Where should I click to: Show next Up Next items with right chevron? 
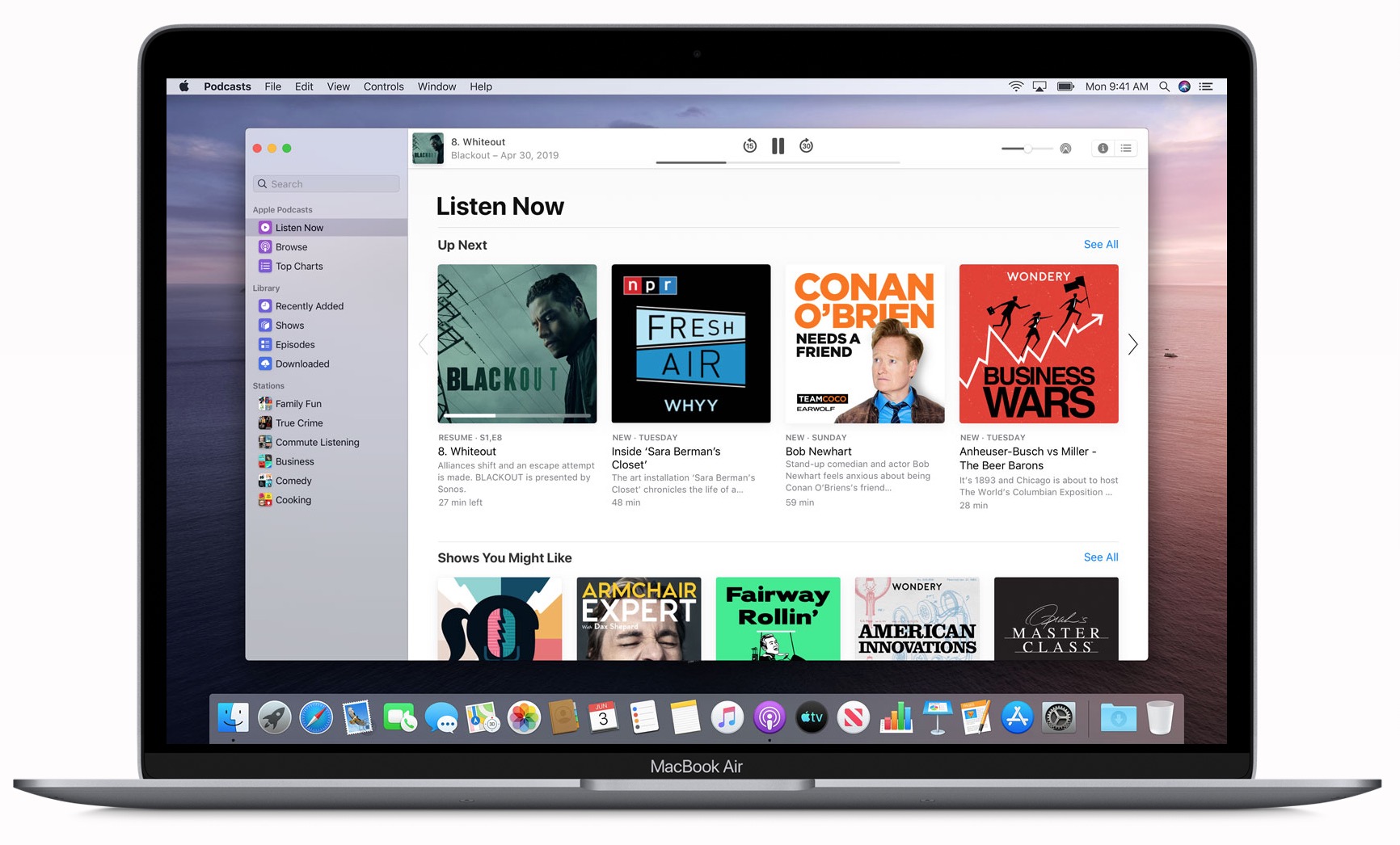coord(1132,345)
